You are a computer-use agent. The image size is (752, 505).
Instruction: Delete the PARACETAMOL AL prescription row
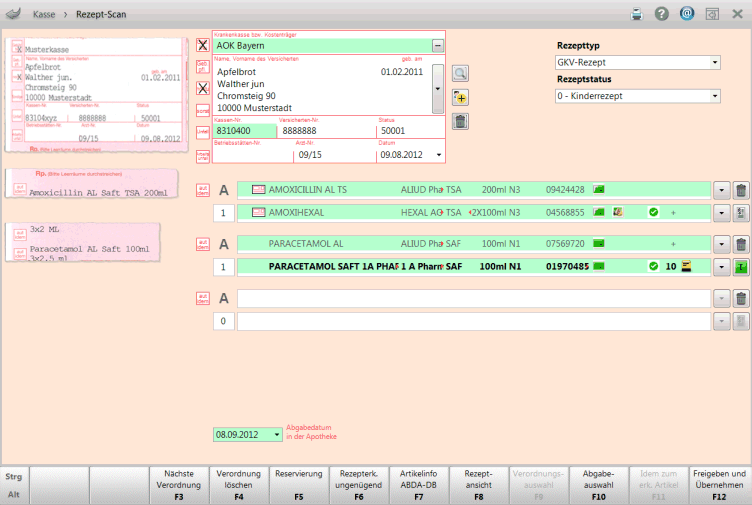pos(741,245)
